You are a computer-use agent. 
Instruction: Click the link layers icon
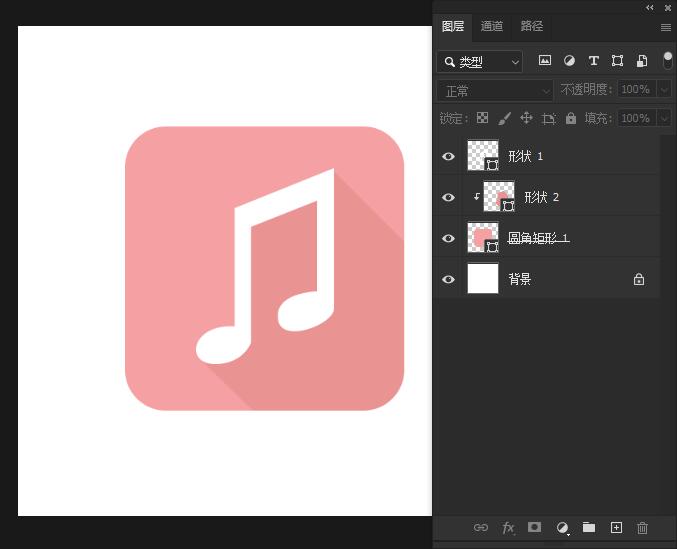(481, 527)
